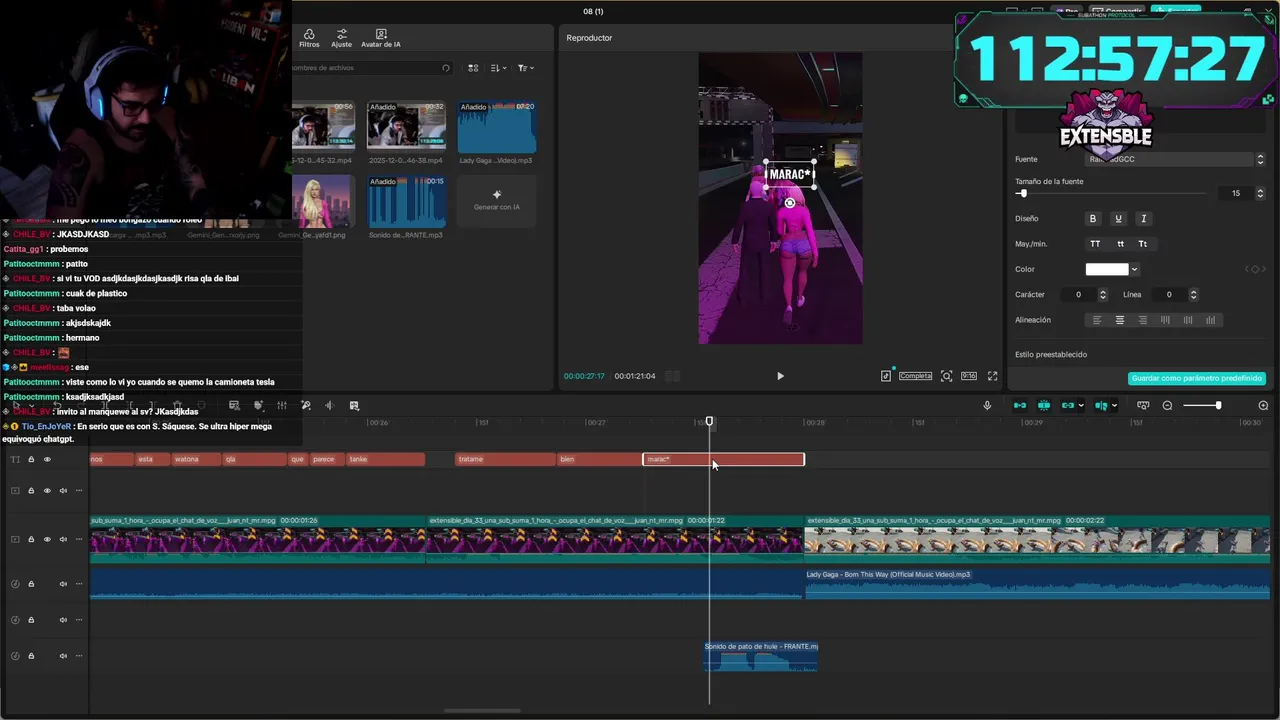Enter fullscreen preview mode
Viewport: 1280px width, 720px height.
coord(992,376)
